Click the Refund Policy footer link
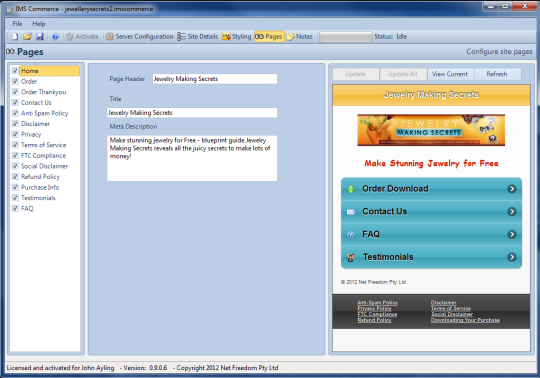540x378 pixels. pyautogui.click(x=374, y=320)
